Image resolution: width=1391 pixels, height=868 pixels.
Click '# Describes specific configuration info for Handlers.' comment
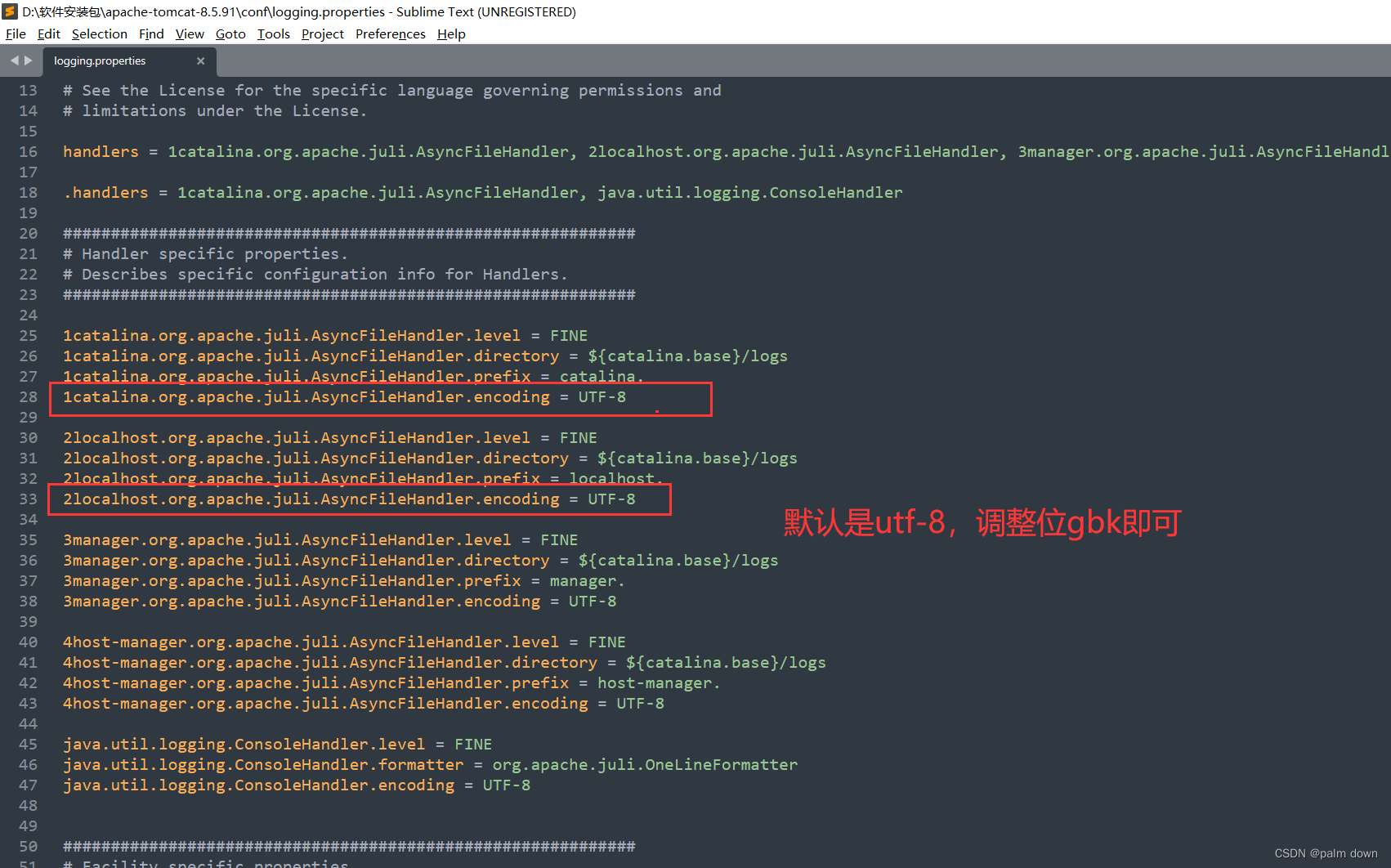tap(315, 274)
